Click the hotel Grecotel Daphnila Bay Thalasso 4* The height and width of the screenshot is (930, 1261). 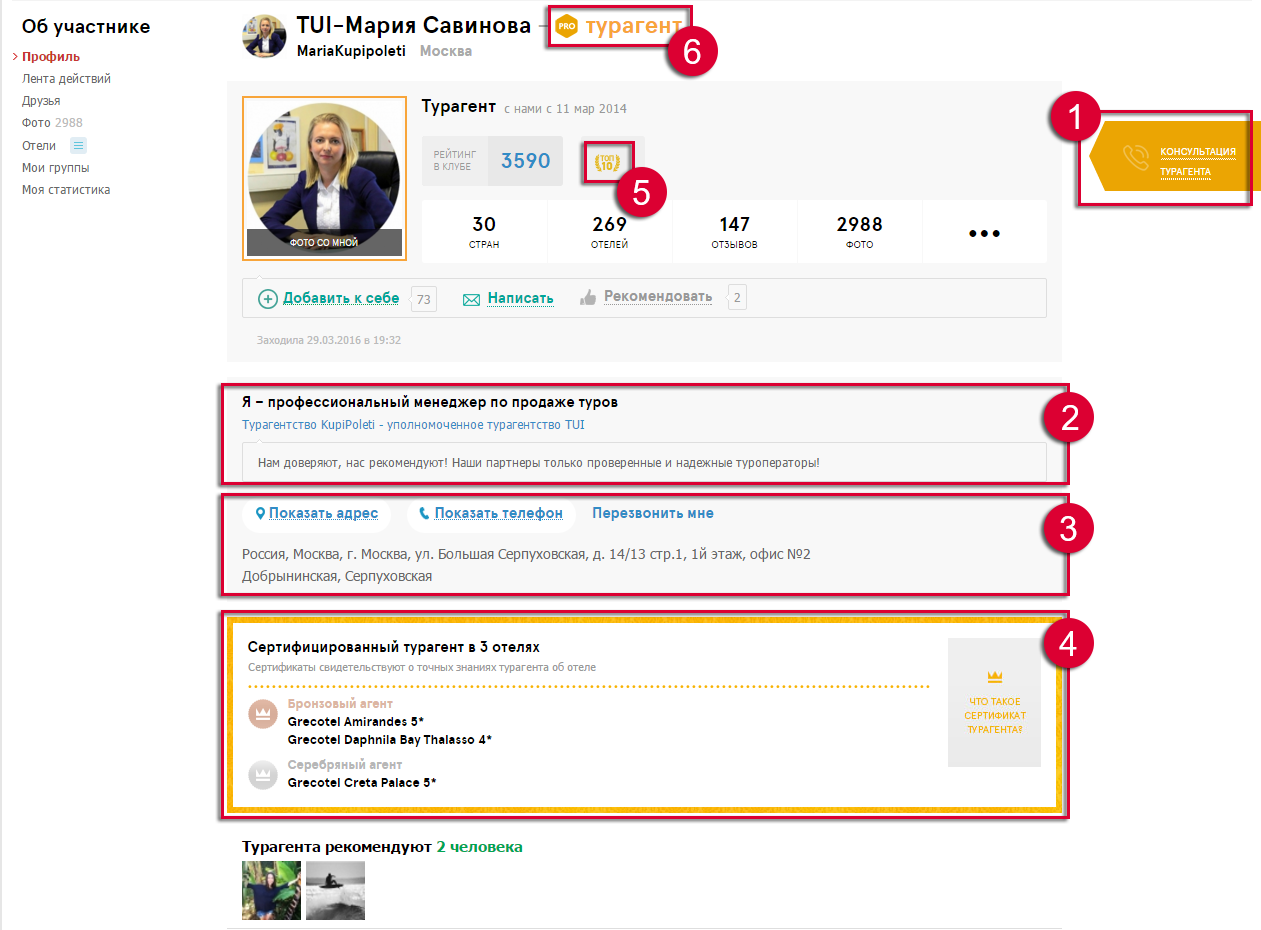[390, 740]
